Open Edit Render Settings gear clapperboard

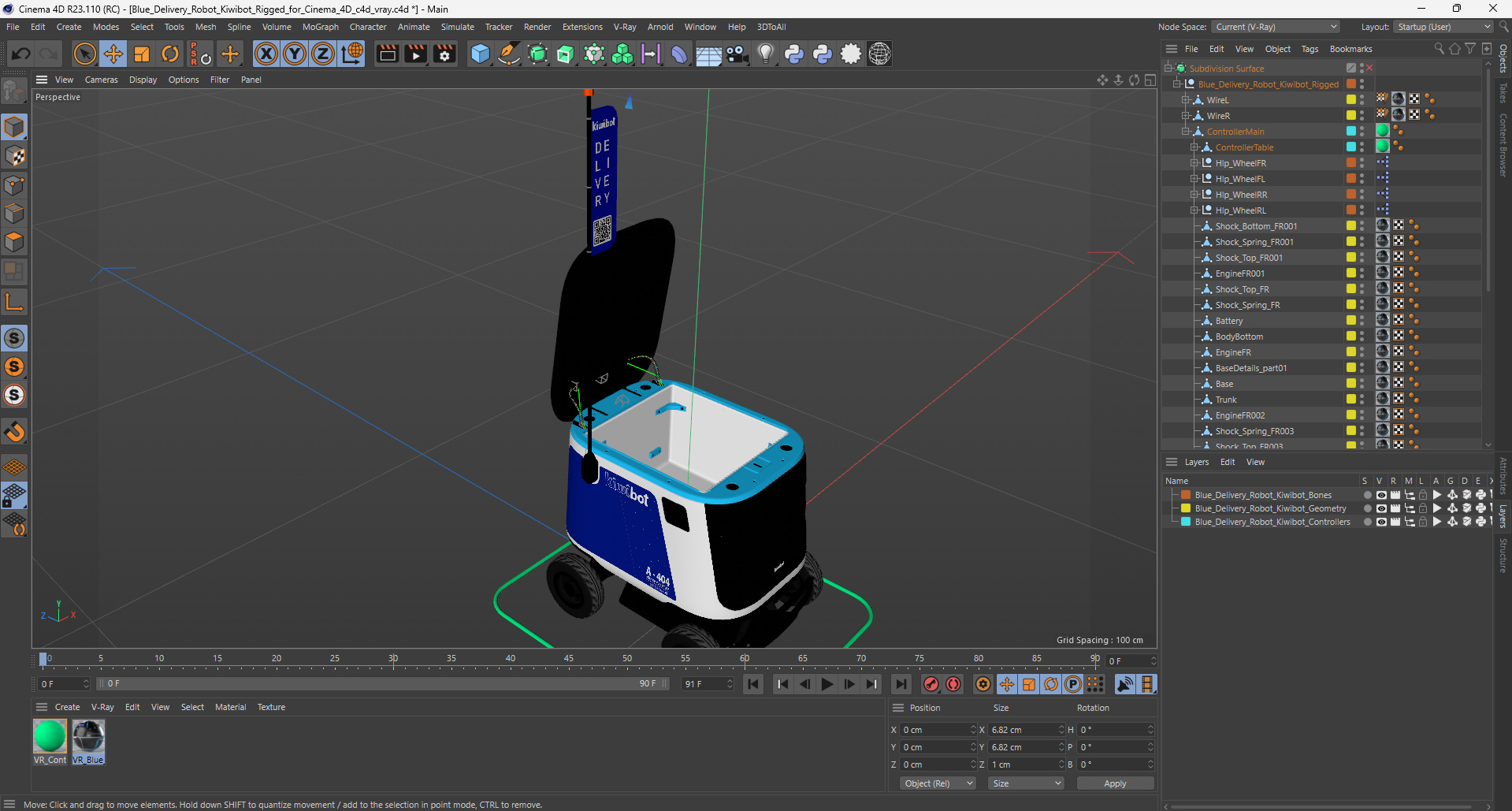[444, 54]
